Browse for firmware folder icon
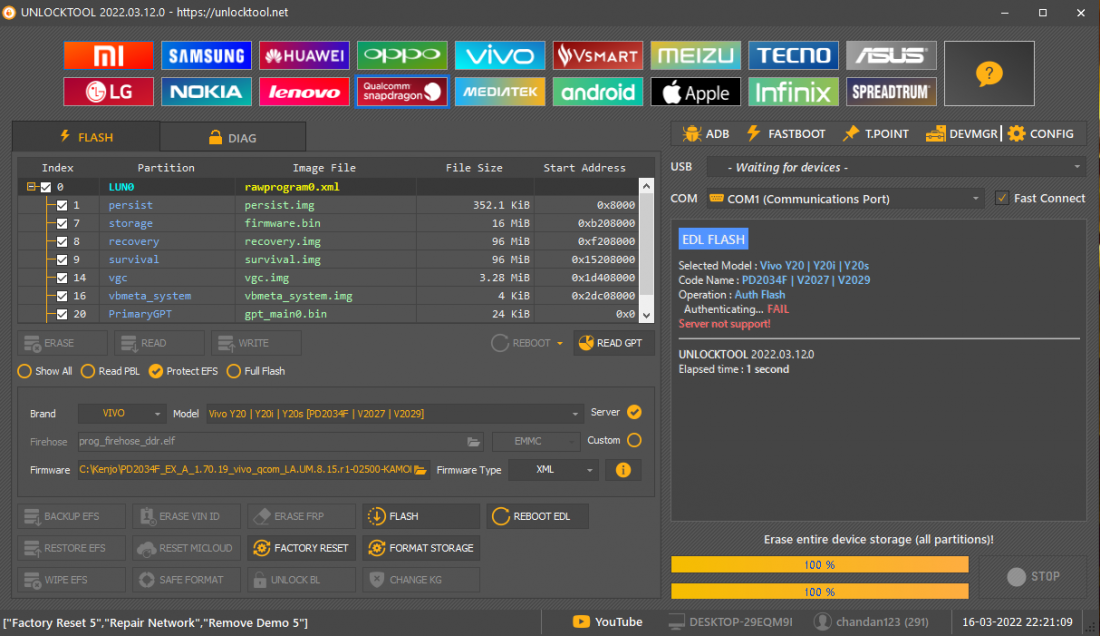The image size is (1100, 636). [x=420, y=470]
